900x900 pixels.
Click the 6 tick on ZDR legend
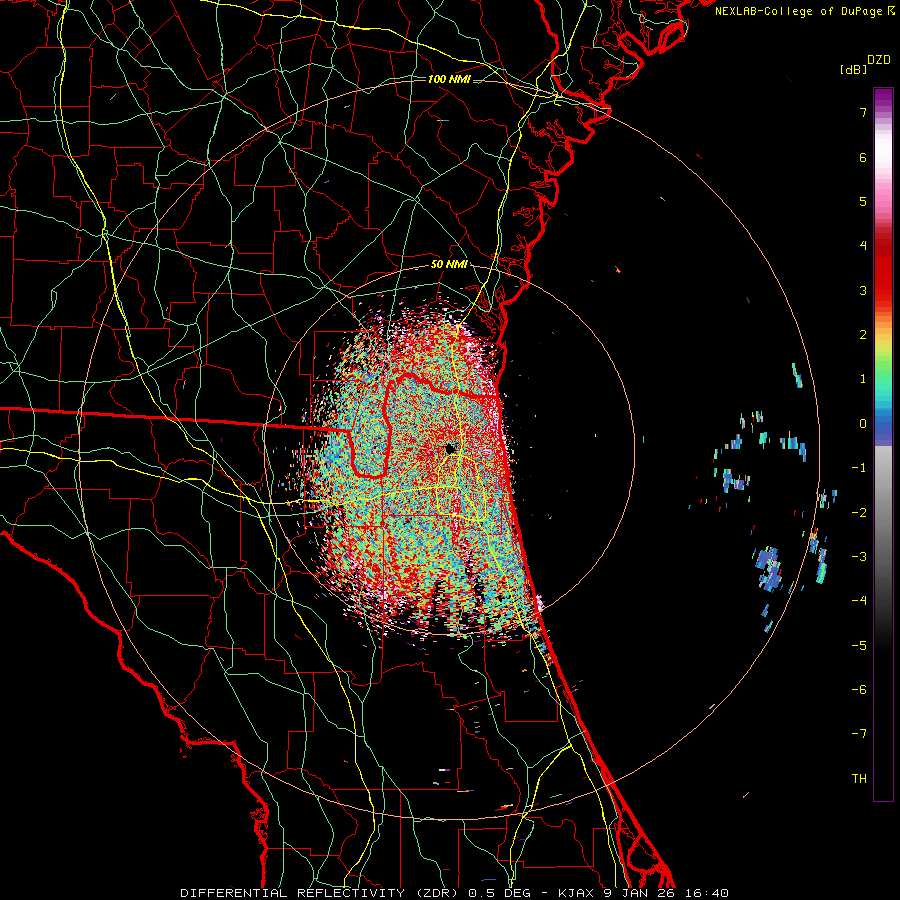[x=863, y=157]
